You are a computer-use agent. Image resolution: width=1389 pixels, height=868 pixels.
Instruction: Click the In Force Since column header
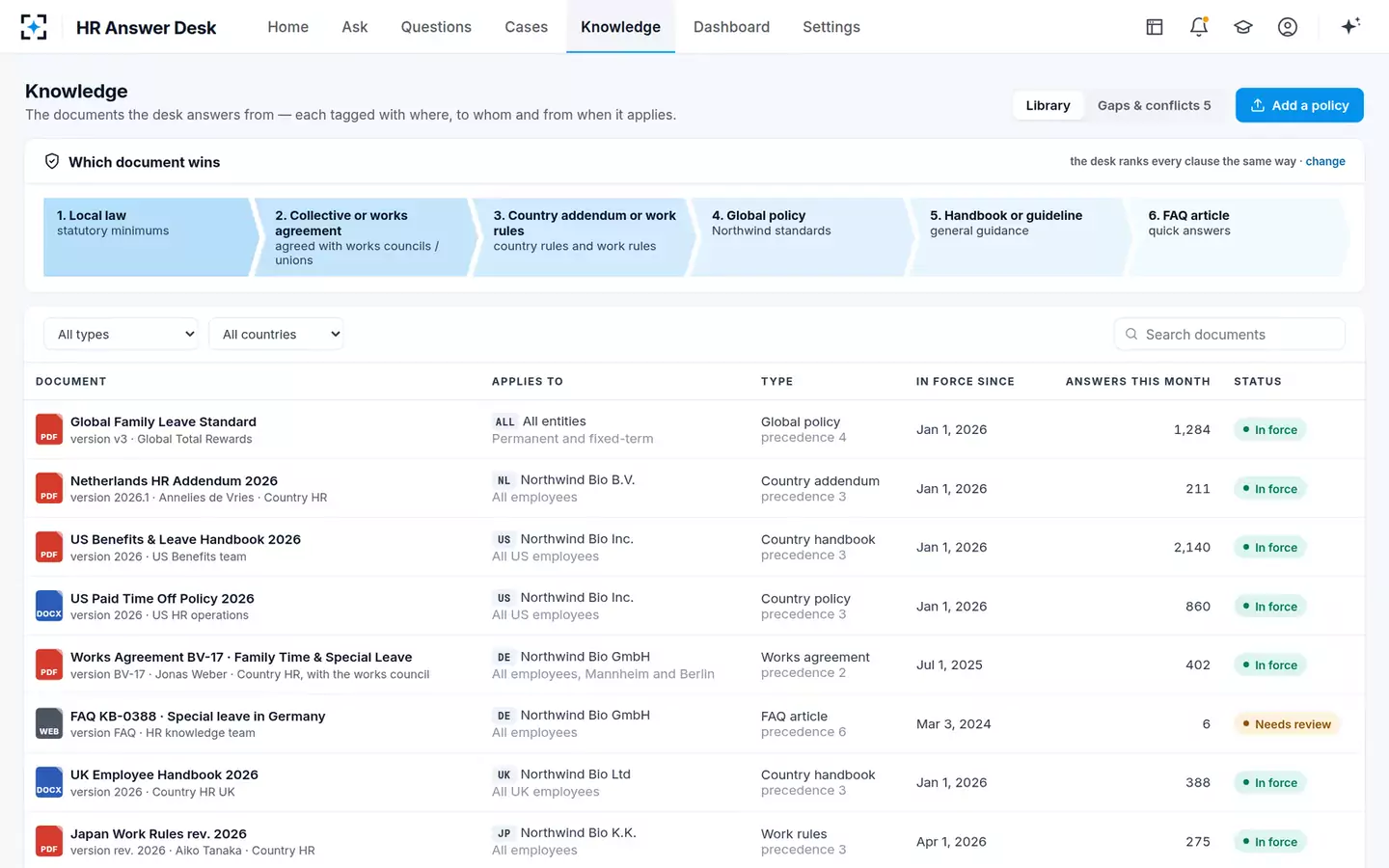[x=966, y=381]
